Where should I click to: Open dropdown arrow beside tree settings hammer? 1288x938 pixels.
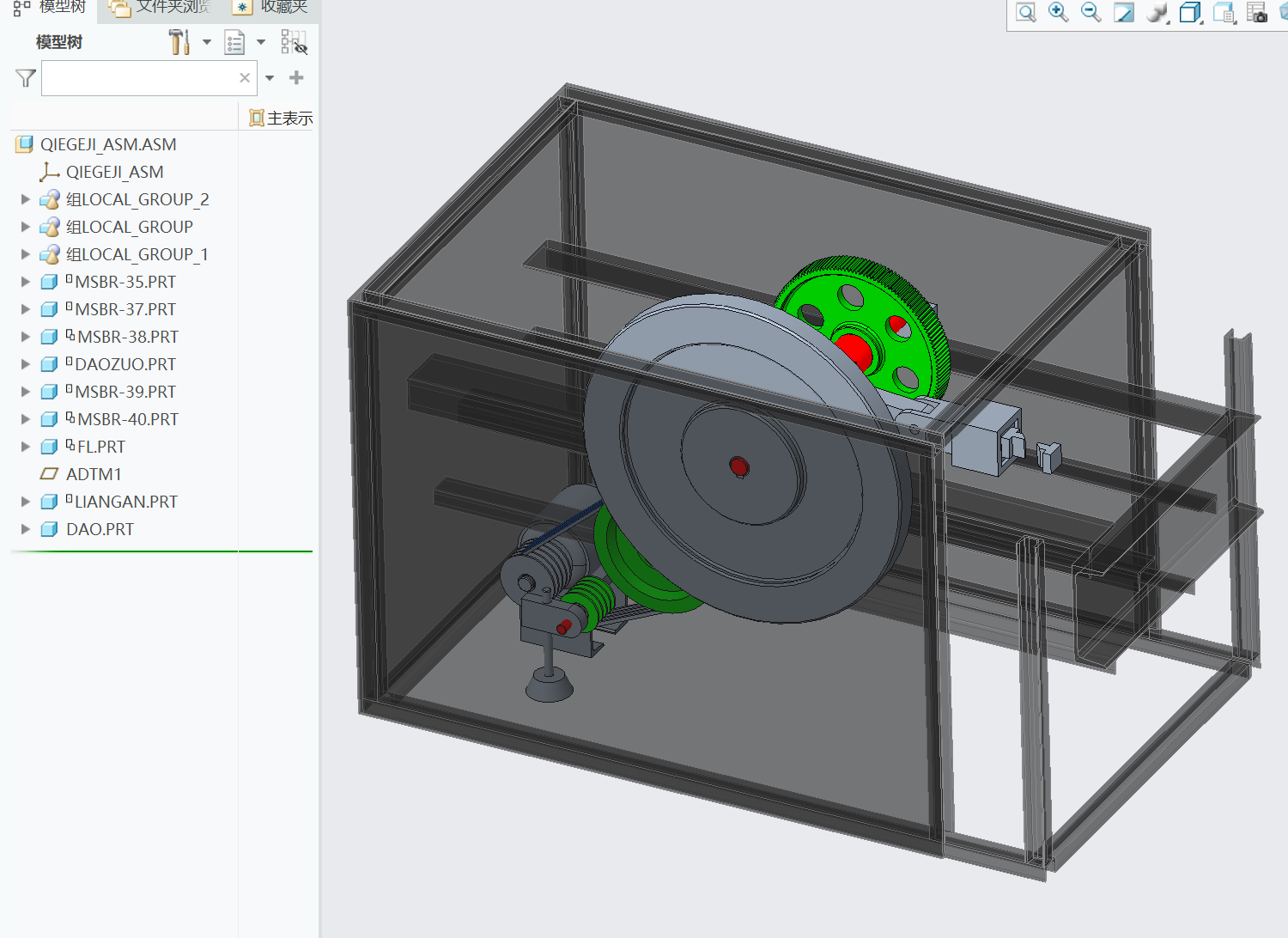[207, 42]
